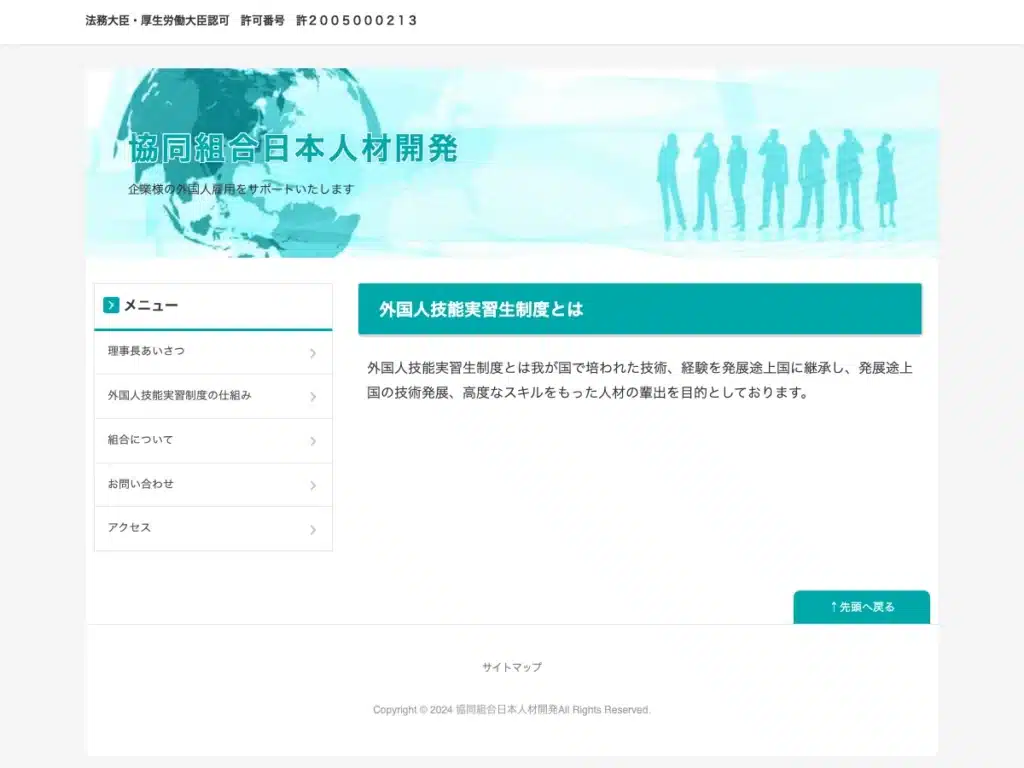Open the お問い合わせ menu item
Image resolution: width=1024 pixels, height=768 pixels.
click(213, 485)
